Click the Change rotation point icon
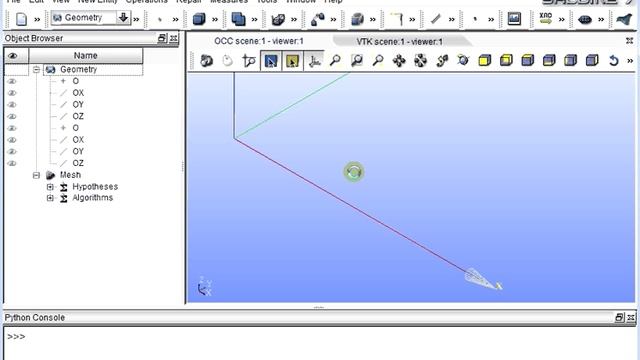This screenshot has width=640, height=360. point(442,61)
